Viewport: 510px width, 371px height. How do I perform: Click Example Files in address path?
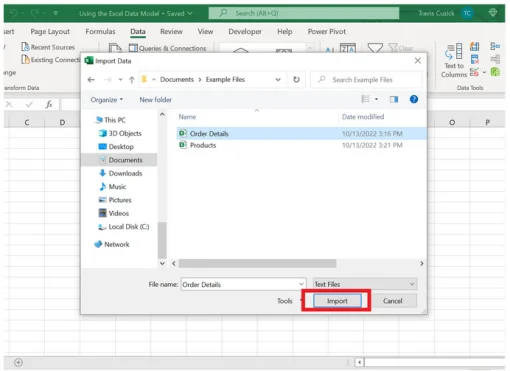tap(225, 79)
